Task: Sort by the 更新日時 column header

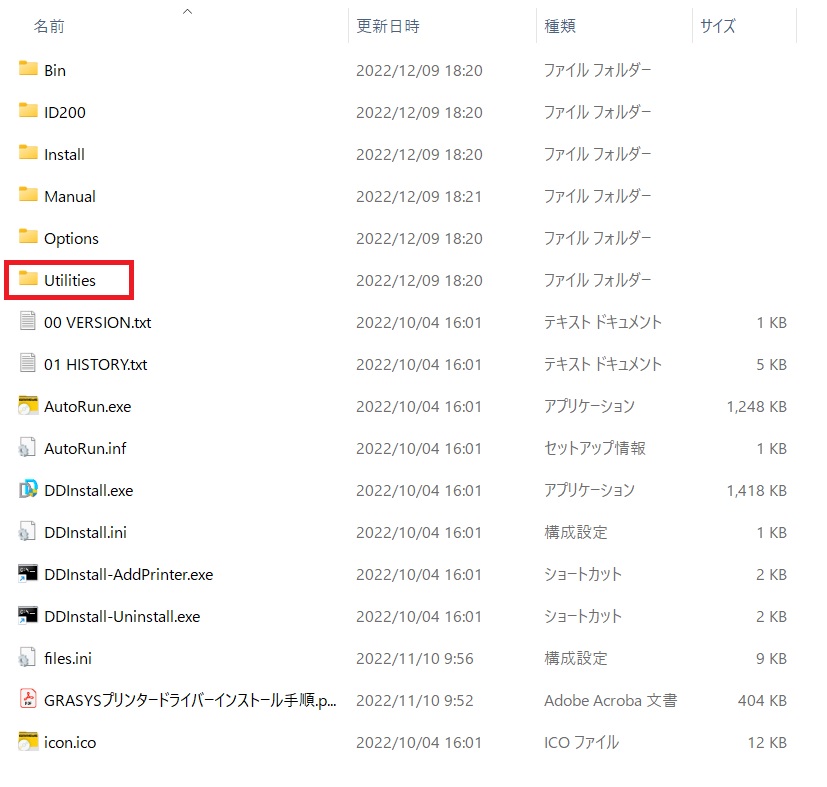Action: [388, 26]
